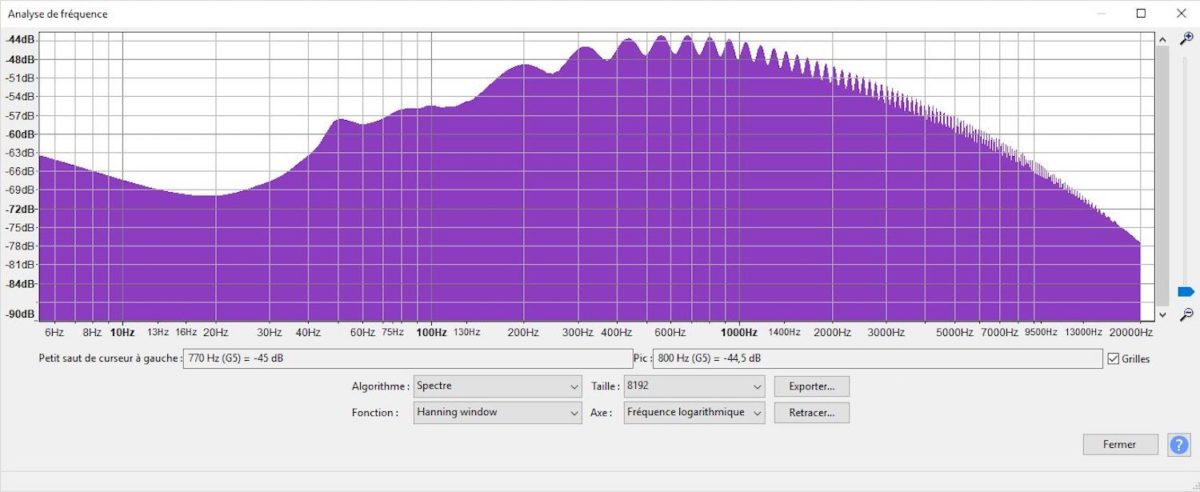This screenshot has width=1200, height=492.
Task: Click the zoom-out magnifier icon
Action: pyautogui.click(x=1186, y=314)
